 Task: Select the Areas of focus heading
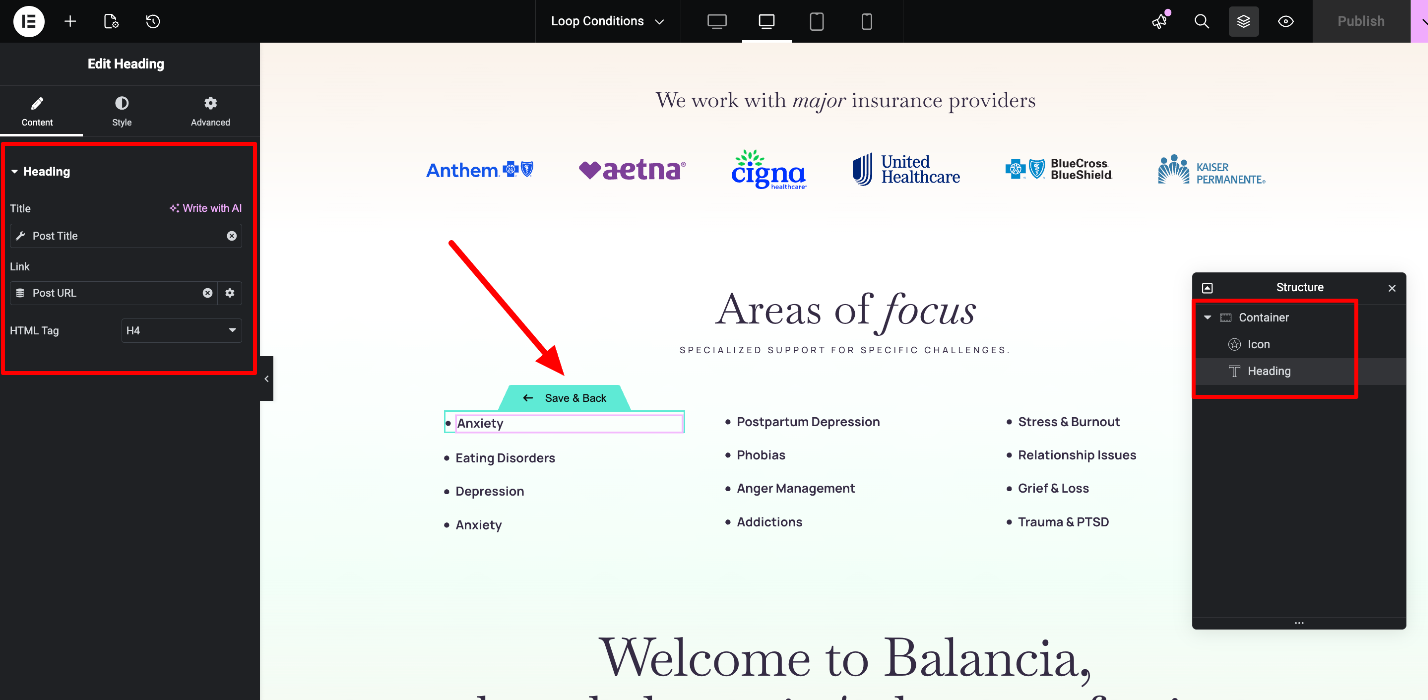point(845,311)
